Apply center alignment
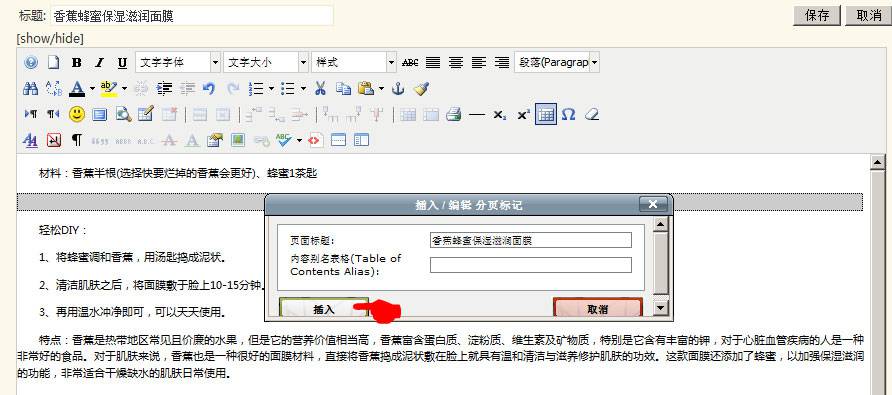892x395 pixels. (x=456, y=63)
